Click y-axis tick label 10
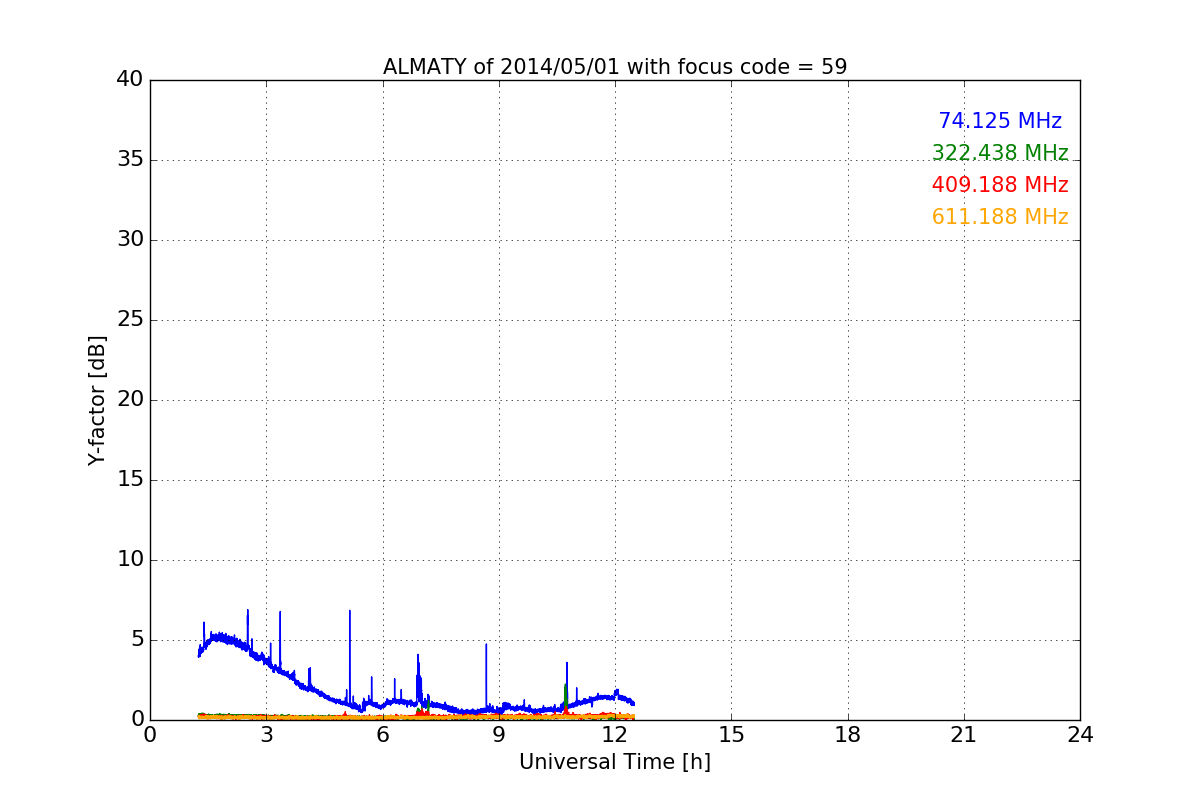This screenshot has width=1200, height=800. pyautogui.click(x=130, y=560)
